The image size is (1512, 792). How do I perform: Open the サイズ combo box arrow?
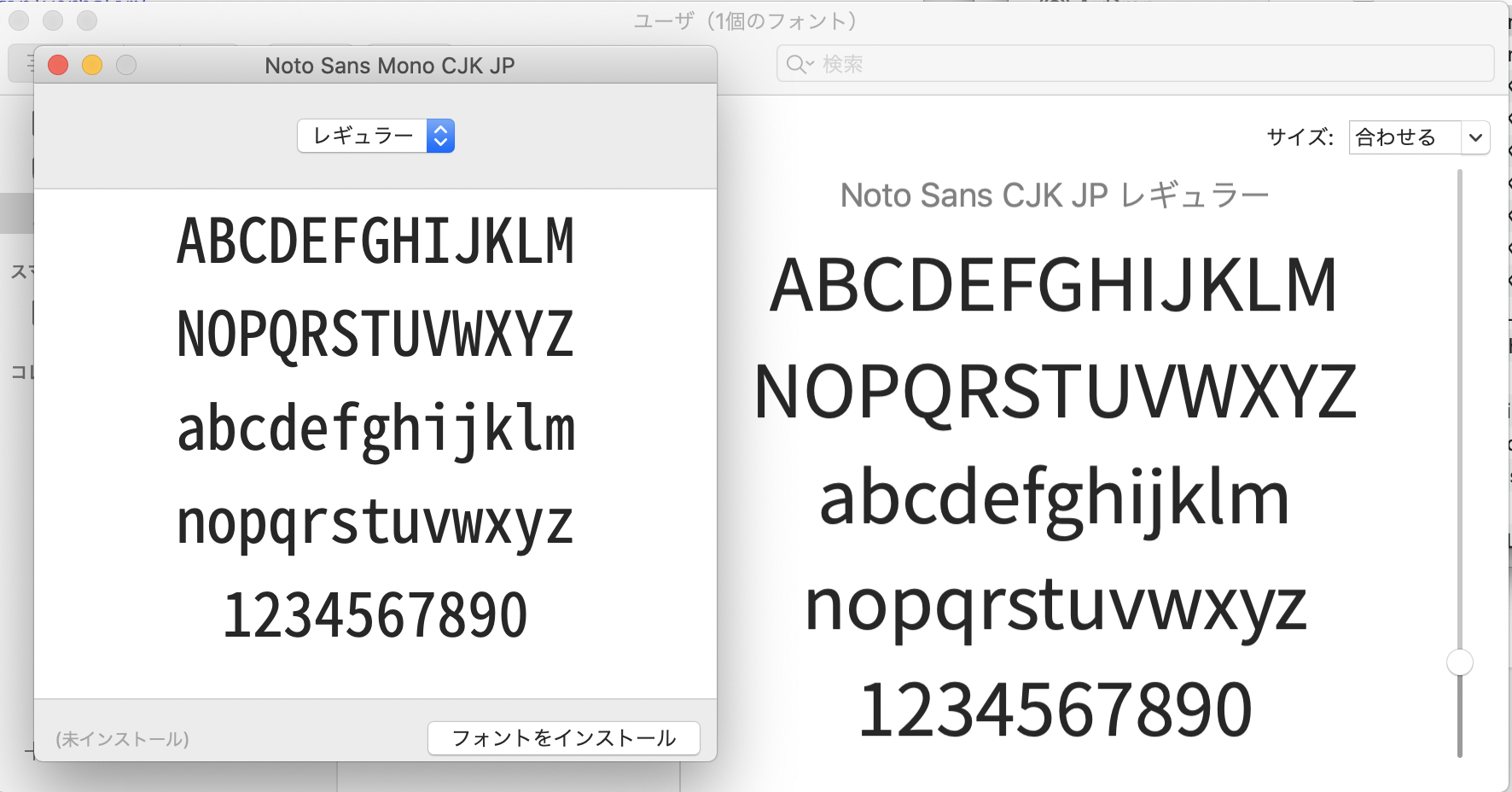point(1475,137)
